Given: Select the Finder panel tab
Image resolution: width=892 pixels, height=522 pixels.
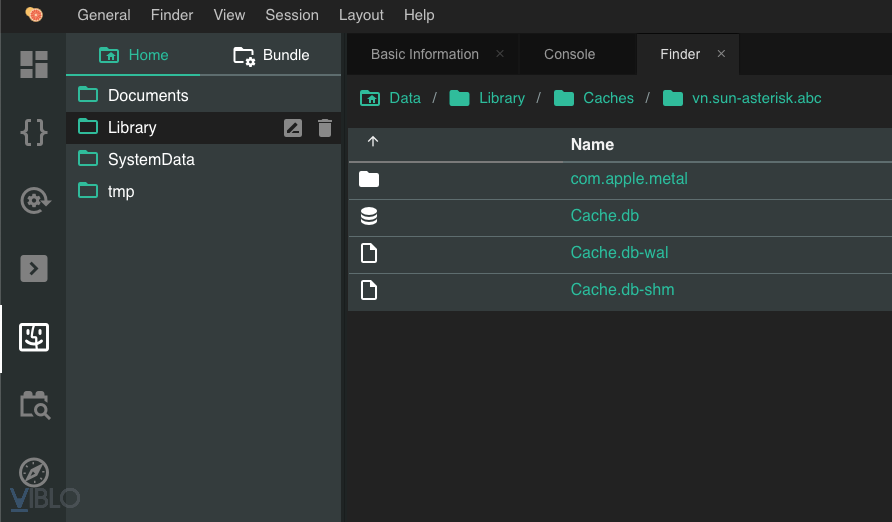Looking at the screenshot, I should 680,54.
